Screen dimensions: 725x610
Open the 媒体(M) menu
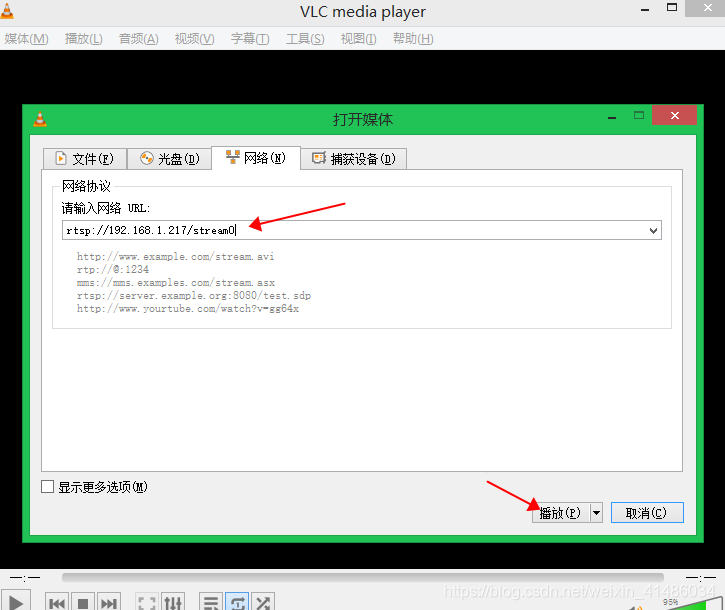[26, 39]
